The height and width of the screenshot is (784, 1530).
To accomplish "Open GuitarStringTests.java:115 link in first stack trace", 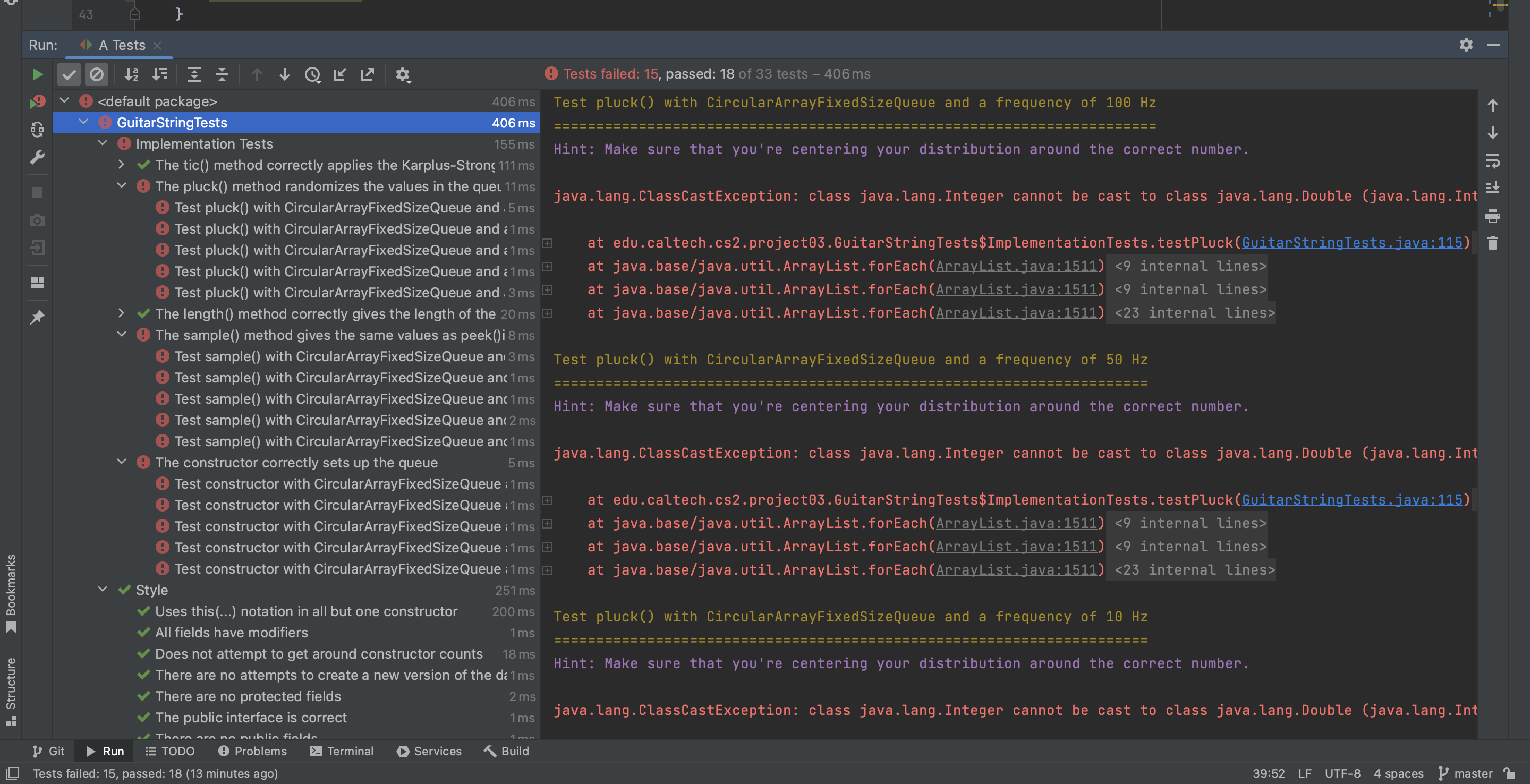I will [1352, 242].
